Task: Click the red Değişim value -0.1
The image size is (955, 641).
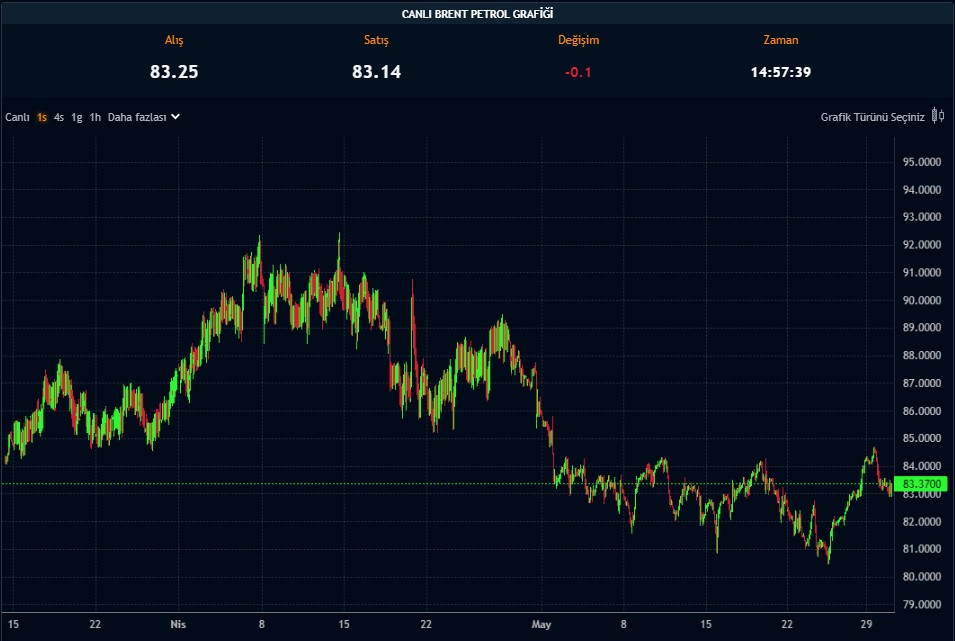Action: point(579,72)
